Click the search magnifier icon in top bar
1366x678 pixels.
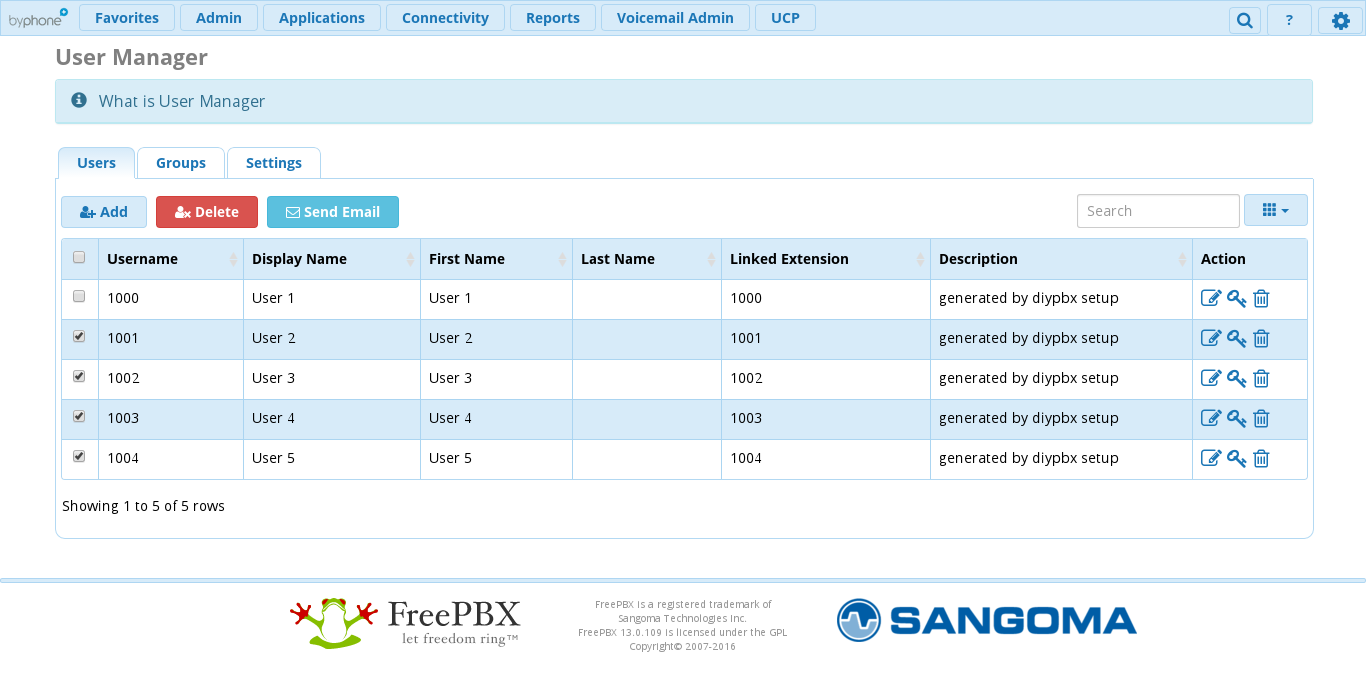click(1244, 20)
